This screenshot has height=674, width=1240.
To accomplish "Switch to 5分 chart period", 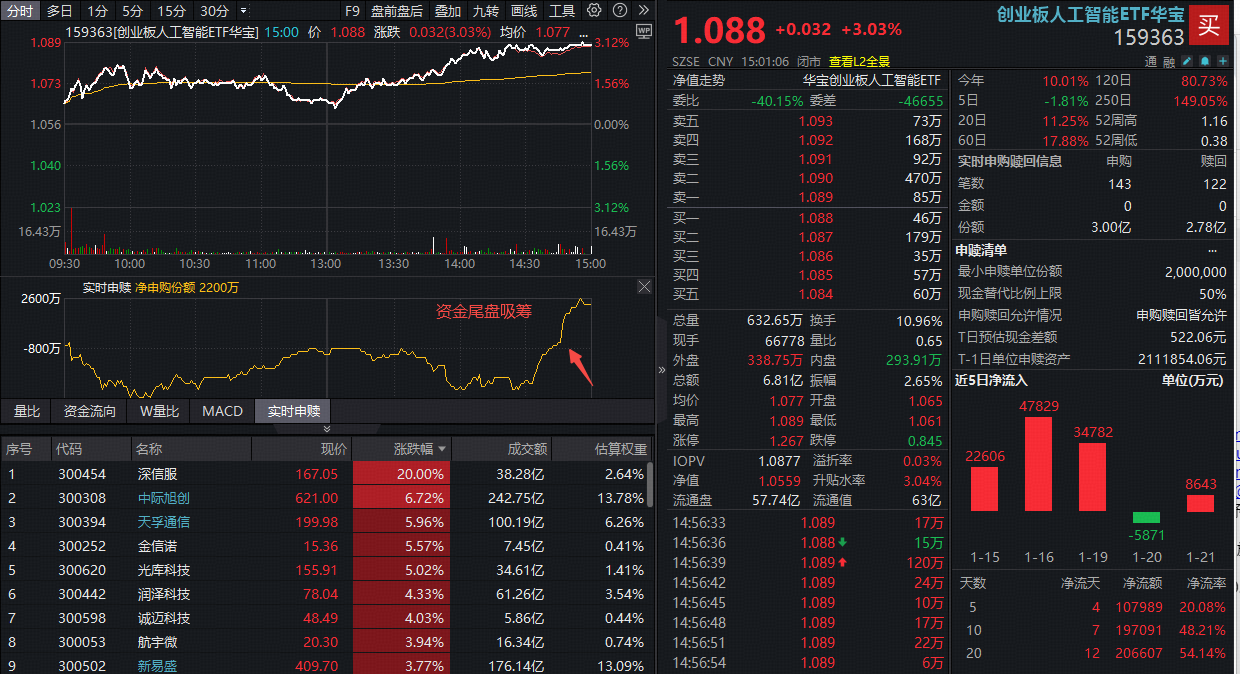I will click(x=132, y=11).
